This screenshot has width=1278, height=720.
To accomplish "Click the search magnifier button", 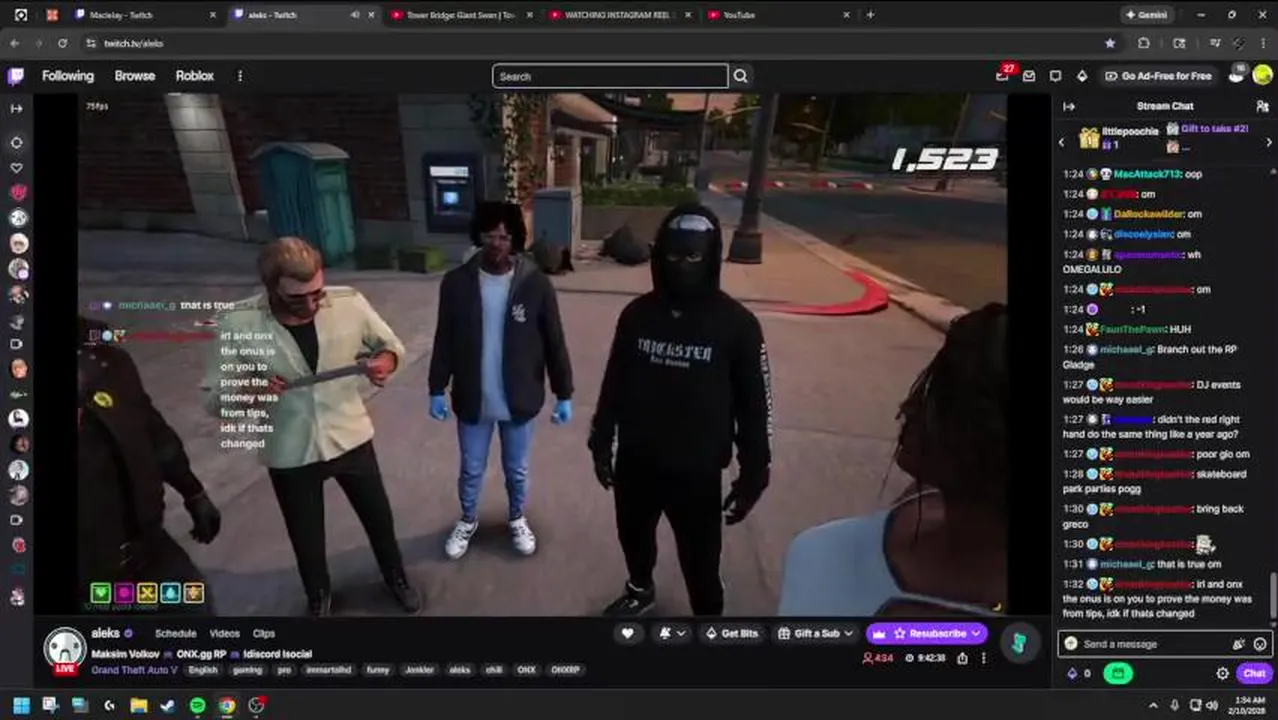I will (740, 76).
